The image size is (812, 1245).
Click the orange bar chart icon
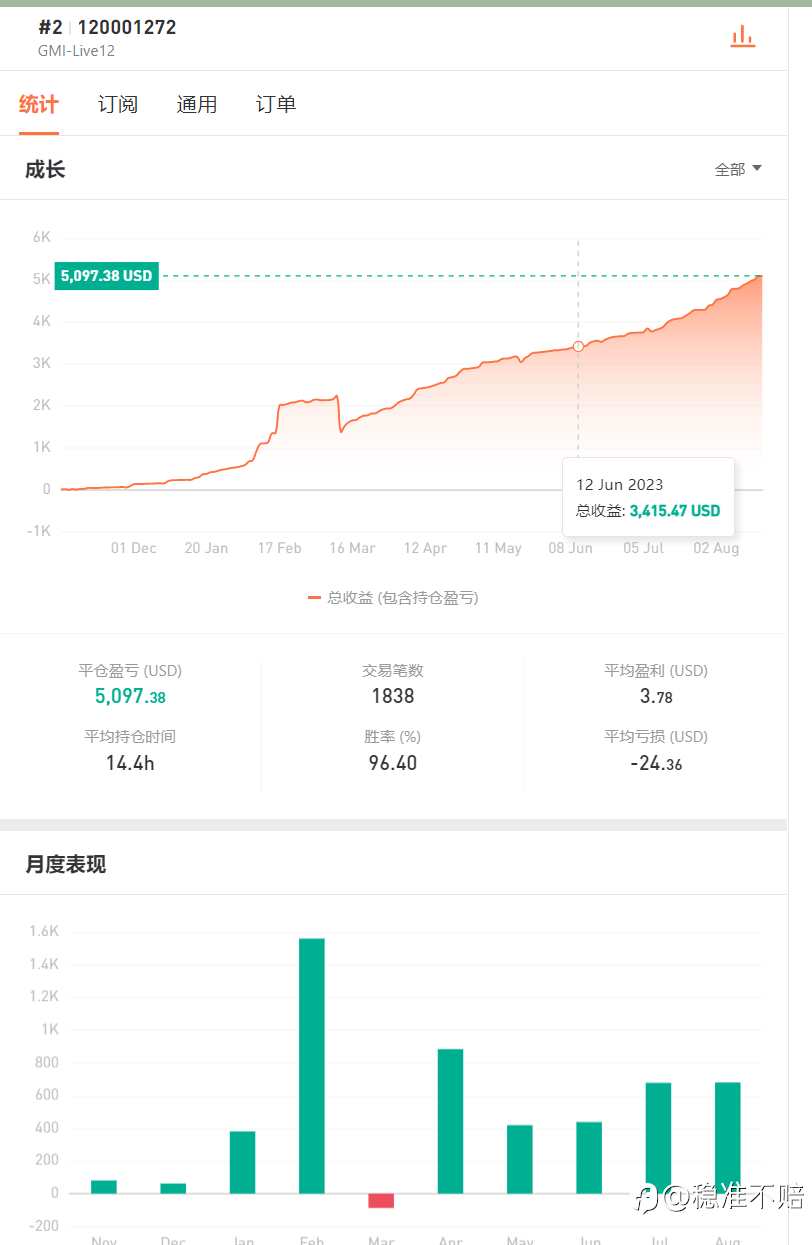pyautogui.click(x=742, y=38)
